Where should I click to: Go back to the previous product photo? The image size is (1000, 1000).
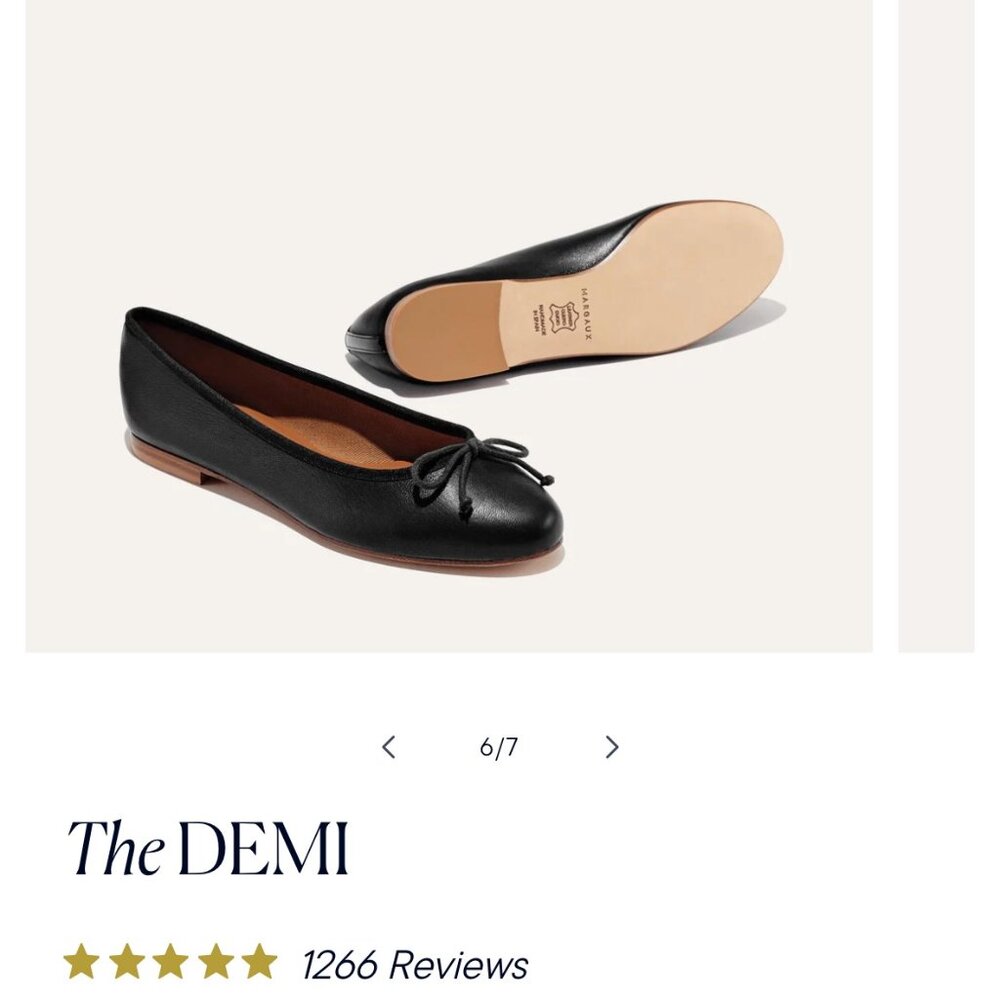[x=390, y=746]
